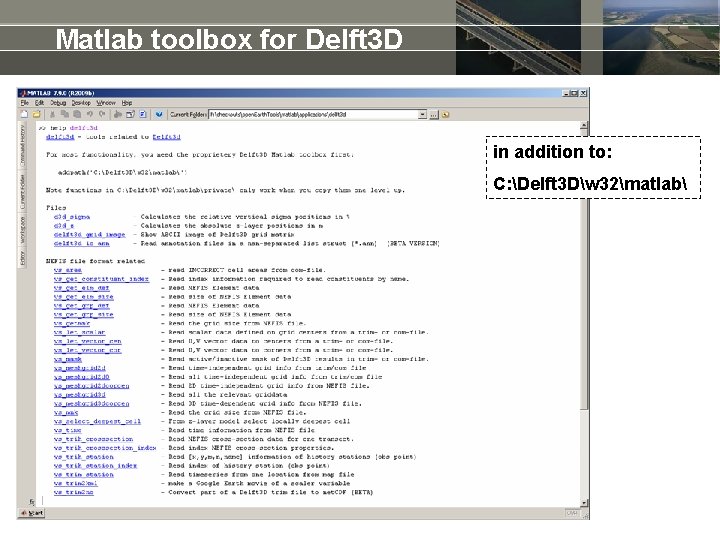The image size is (720, 540).
Task: Open the vs_trih_station link
Action: (x=84, y=457)
